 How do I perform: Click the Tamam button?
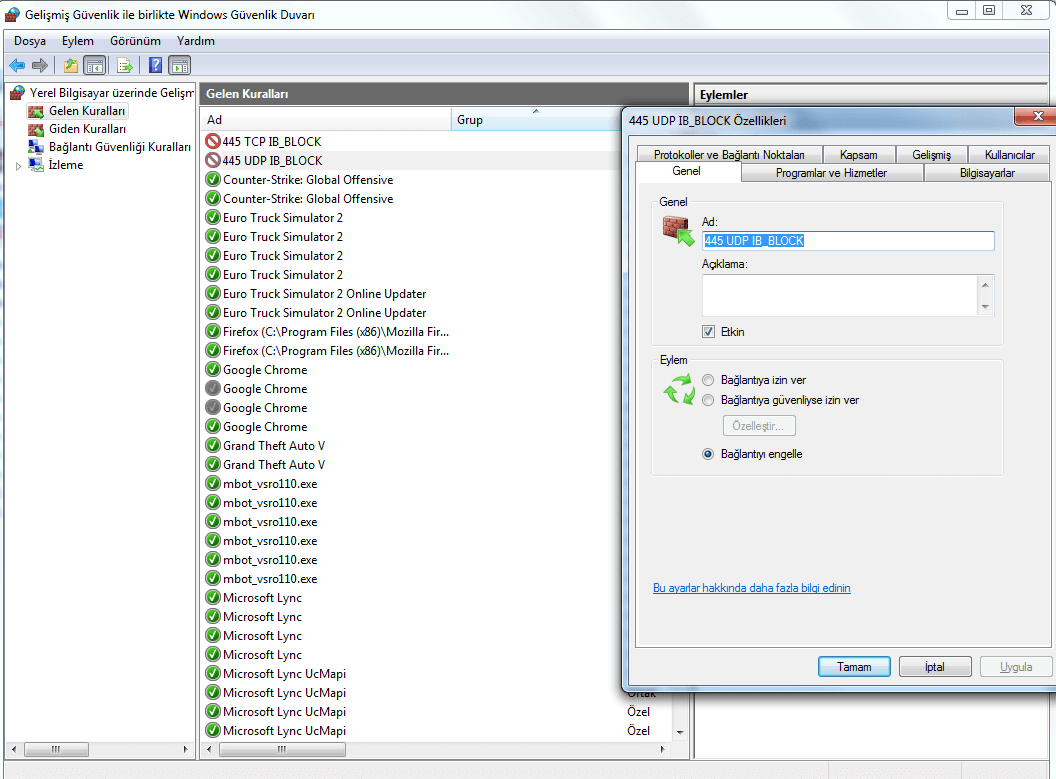coord(854,667)
